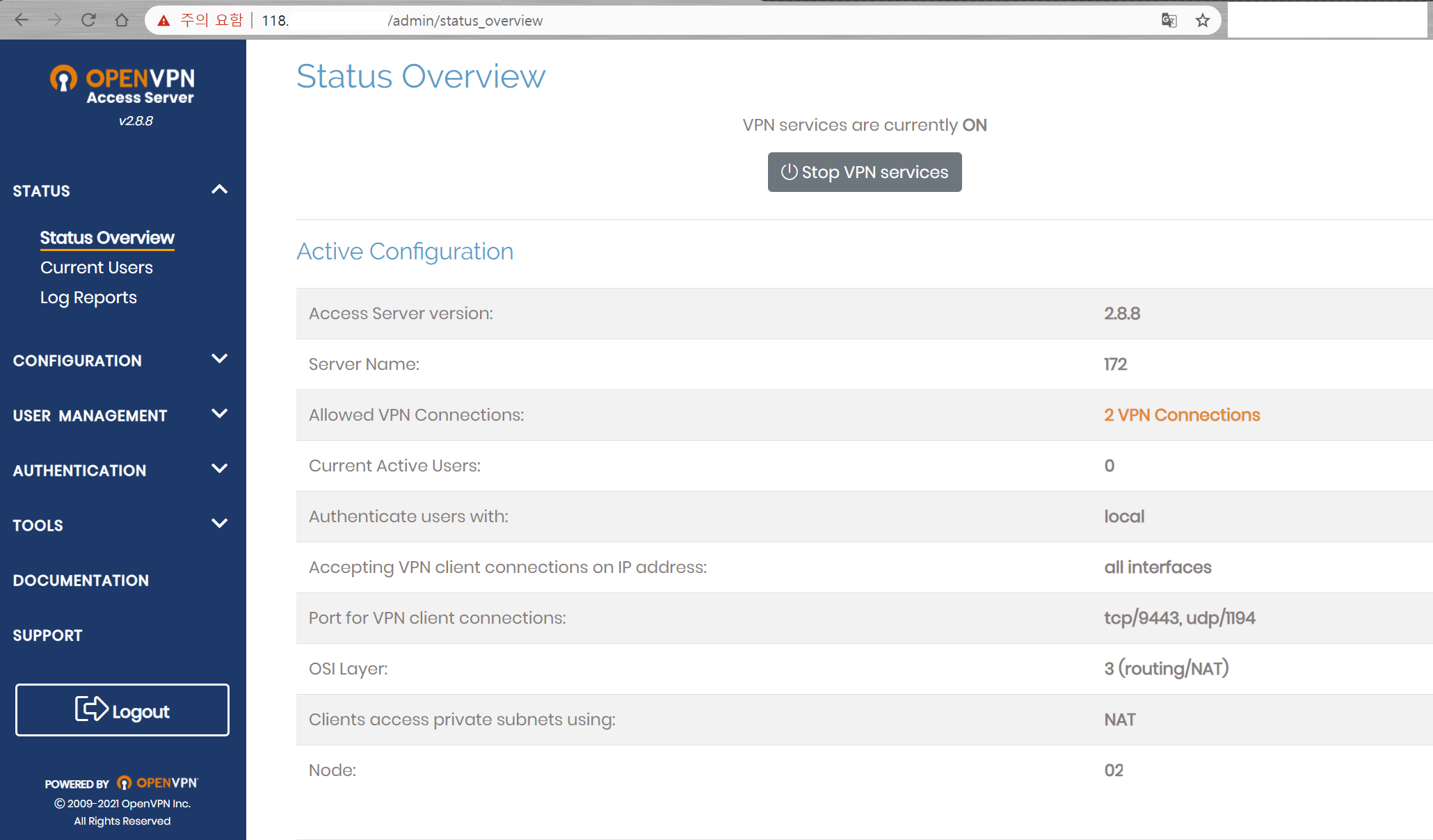Click the browser home icon
1433x840 pixels.
point(122,20)
